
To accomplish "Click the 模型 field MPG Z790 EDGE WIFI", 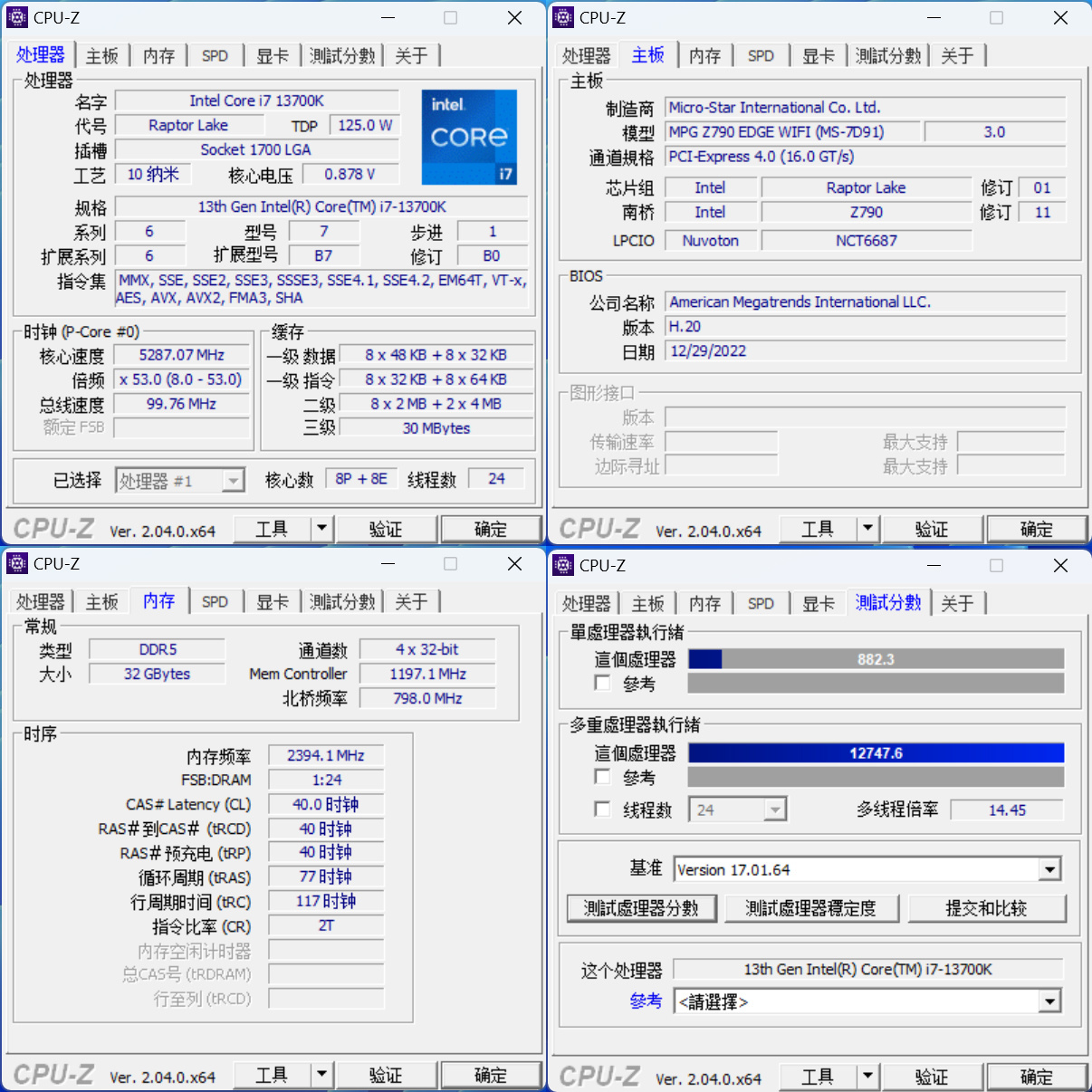I will coord(793,131).
